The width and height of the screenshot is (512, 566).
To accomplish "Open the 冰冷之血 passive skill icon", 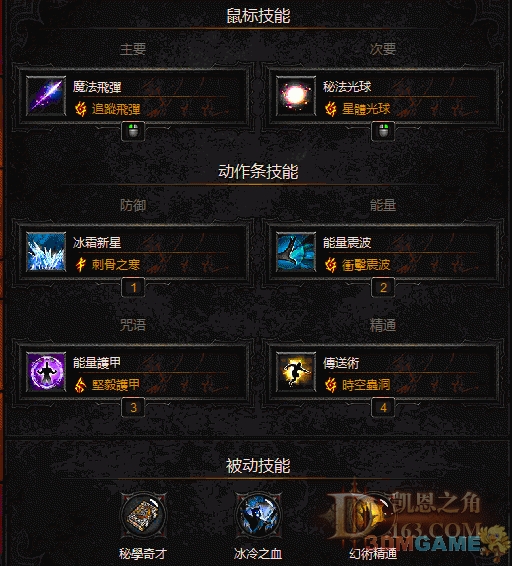I will pyautogui.click(x=258, y=515).
